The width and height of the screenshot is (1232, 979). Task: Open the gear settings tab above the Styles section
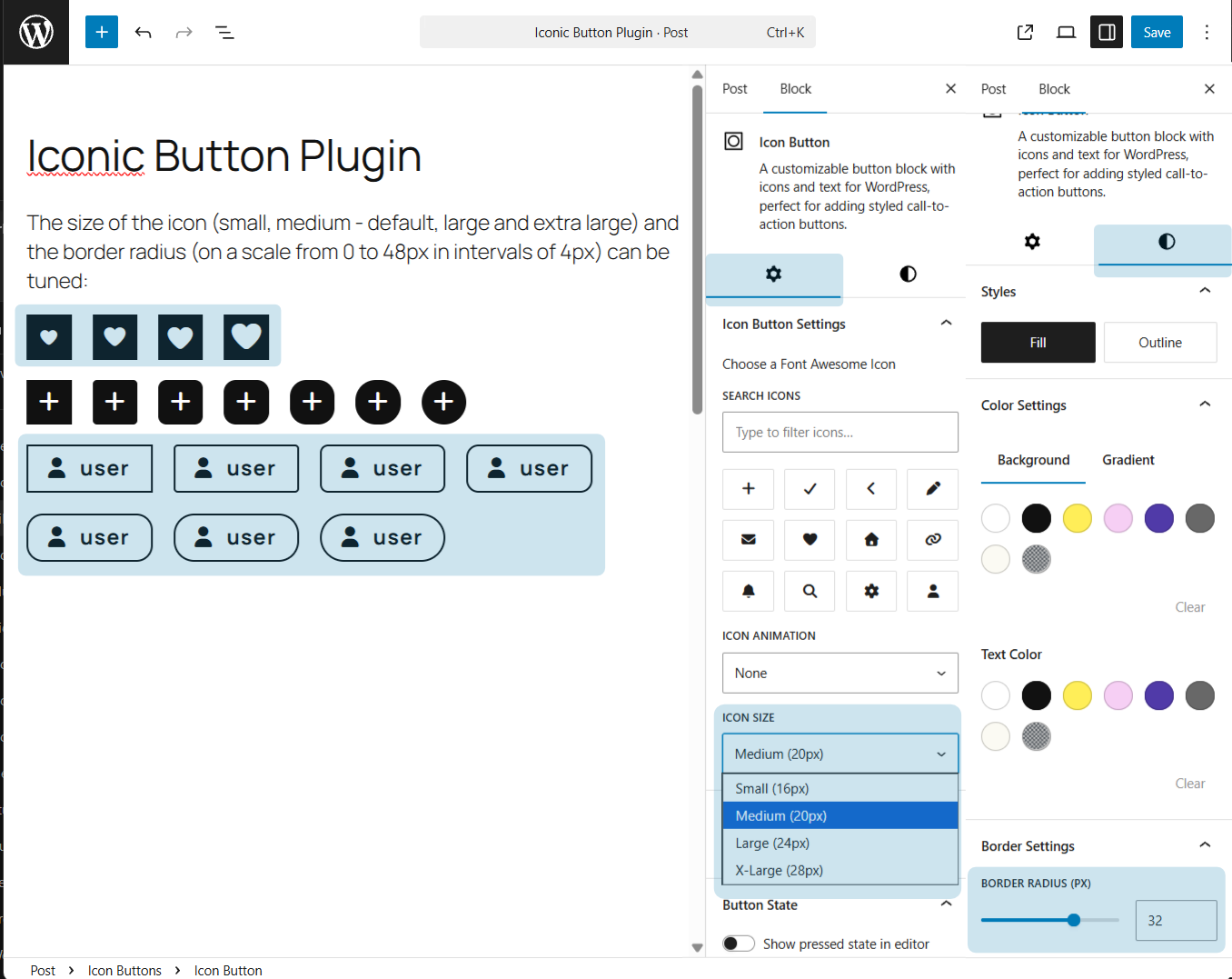click(x=1032, y=242)
